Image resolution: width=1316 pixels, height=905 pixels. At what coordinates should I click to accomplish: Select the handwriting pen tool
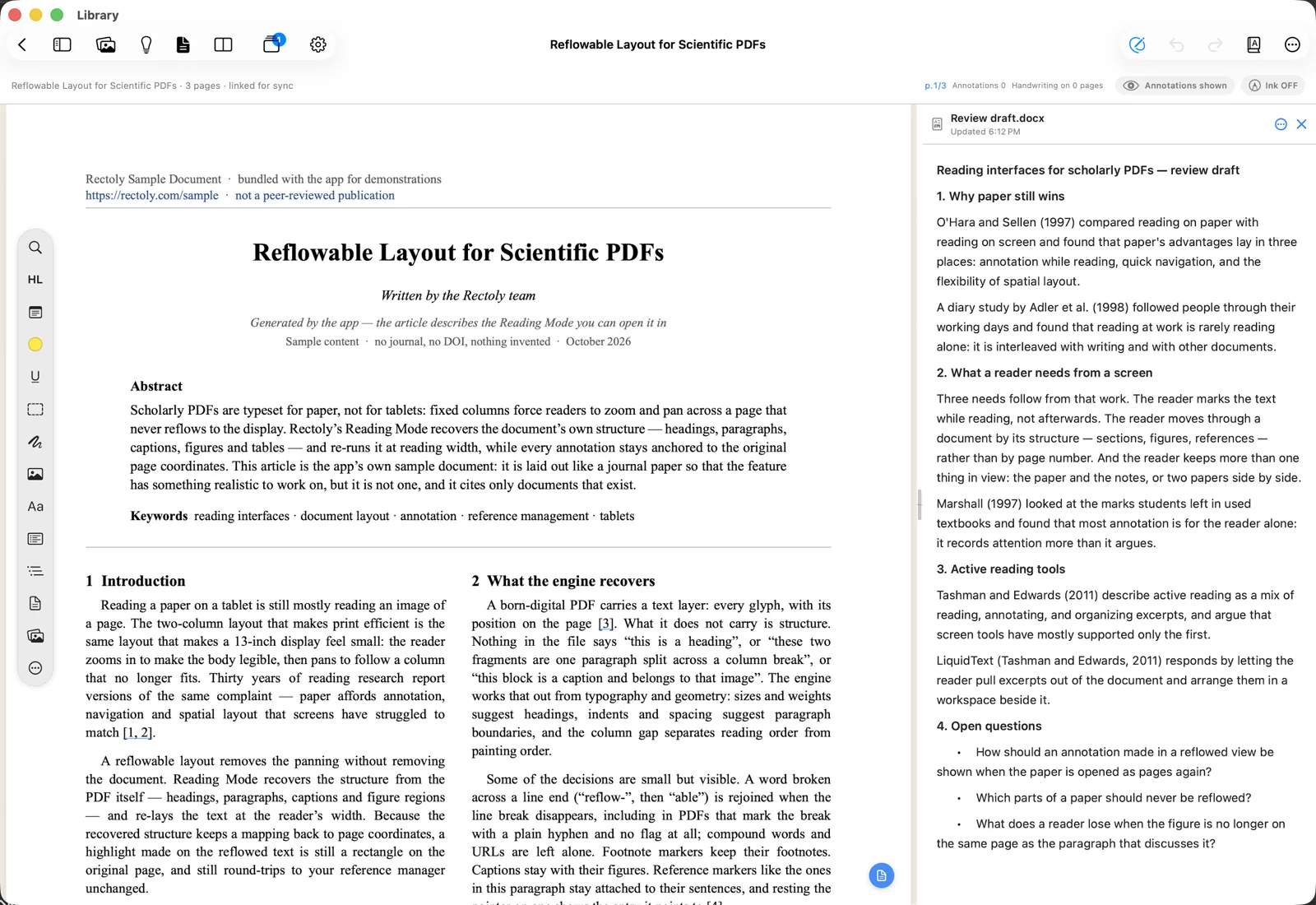click(x=35, y=442)
